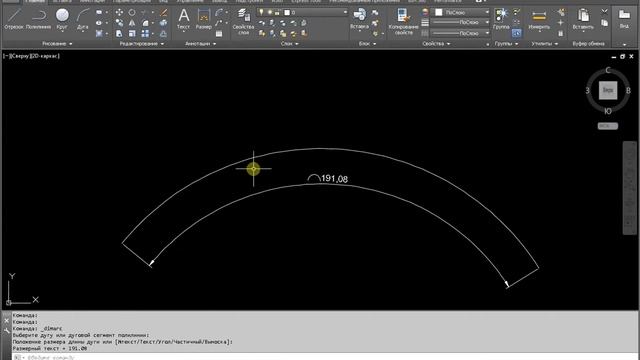Screen dimensions: 640x360
Task: Open the Сверху view control menu
Action: (19, 56)
